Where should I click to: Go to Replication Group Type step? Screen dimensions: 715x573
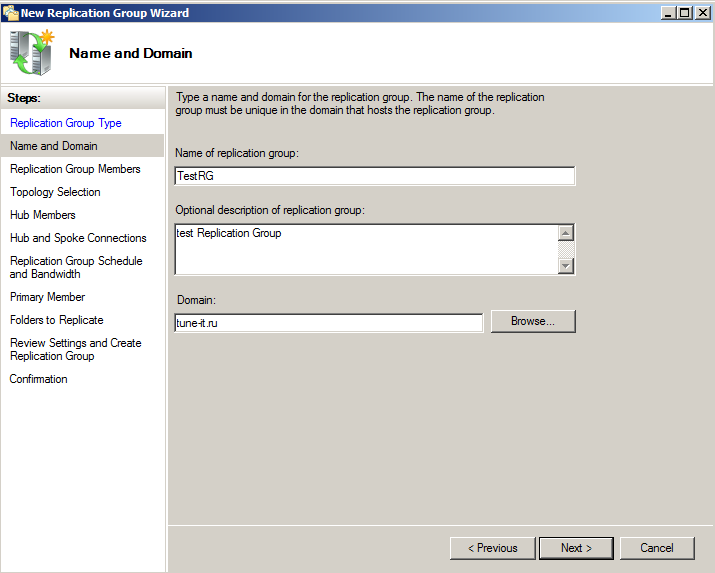coord(66,123)
